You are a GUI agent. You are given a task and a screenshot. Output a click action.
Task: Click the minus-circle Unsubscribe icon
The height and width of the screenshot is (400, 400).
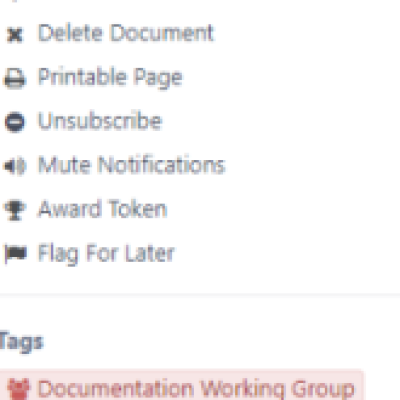point(15,122)
